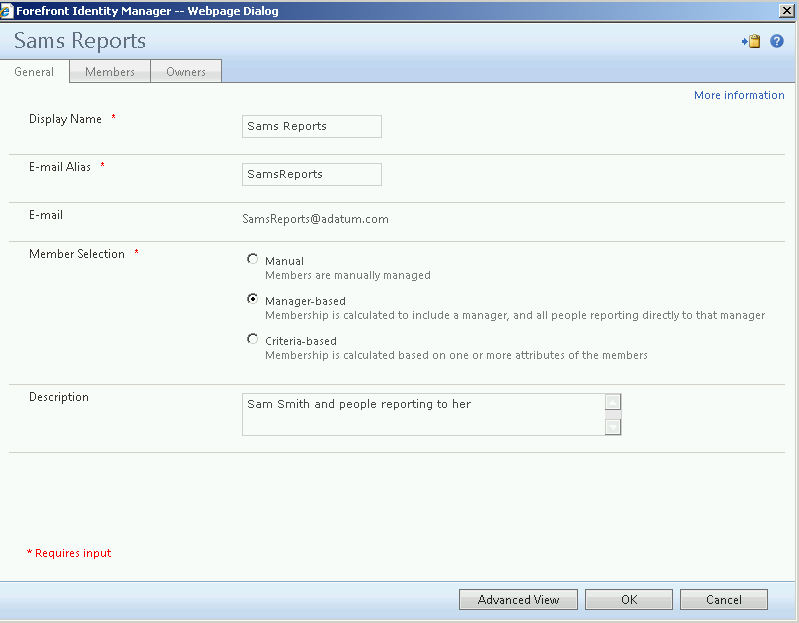Click the SamsReports@adatum.com e-mail text
The width and height of the screenshot is (799, 623).
pos(315,219)
